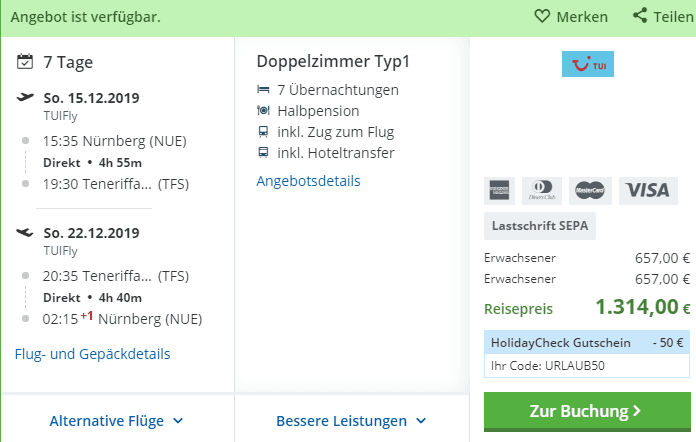Click the chevron next to Alternative Flüge
Screen dimensions: 696x442
tap(178, 421)
